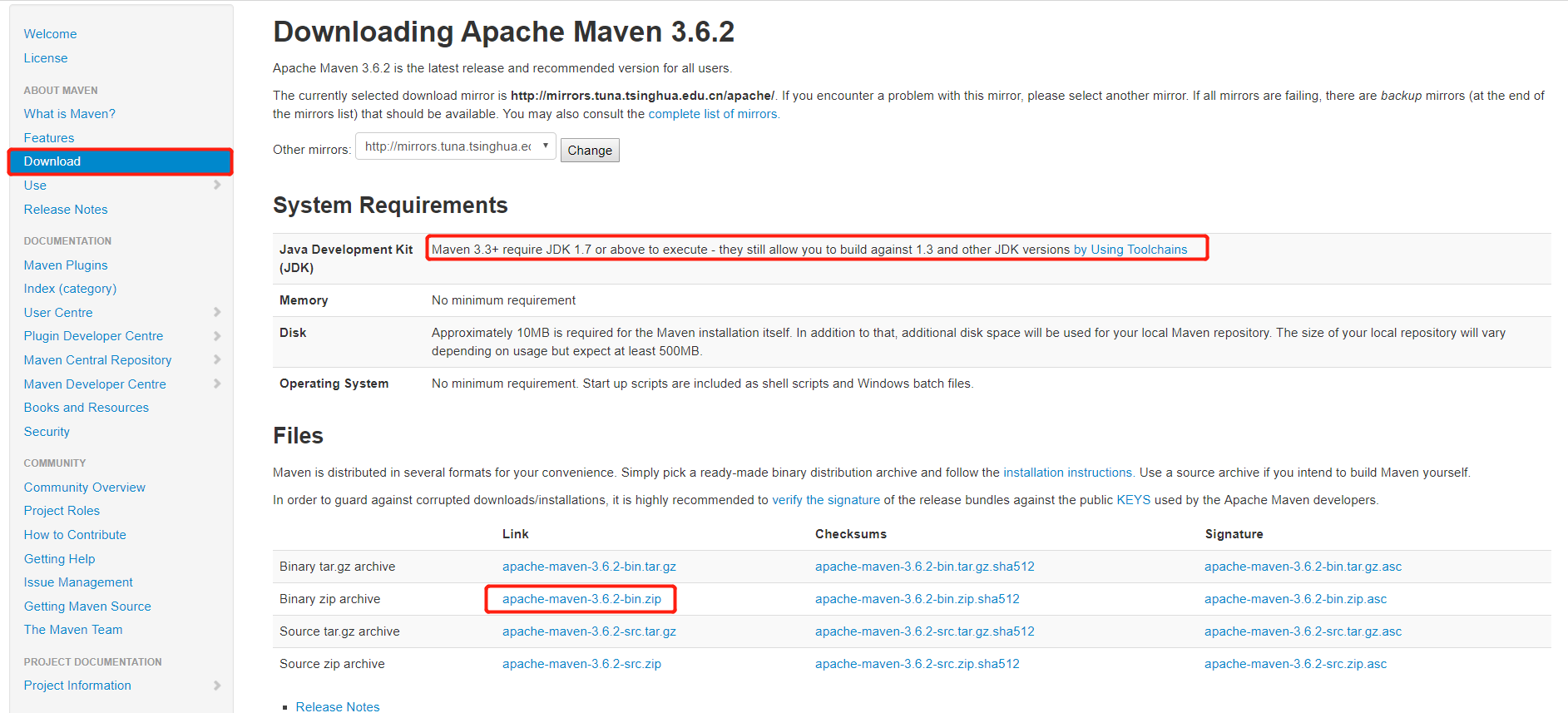The width and height of the screenshot is (1568, 713).
Task: Open the Features sidebar link
Action: 49,138
